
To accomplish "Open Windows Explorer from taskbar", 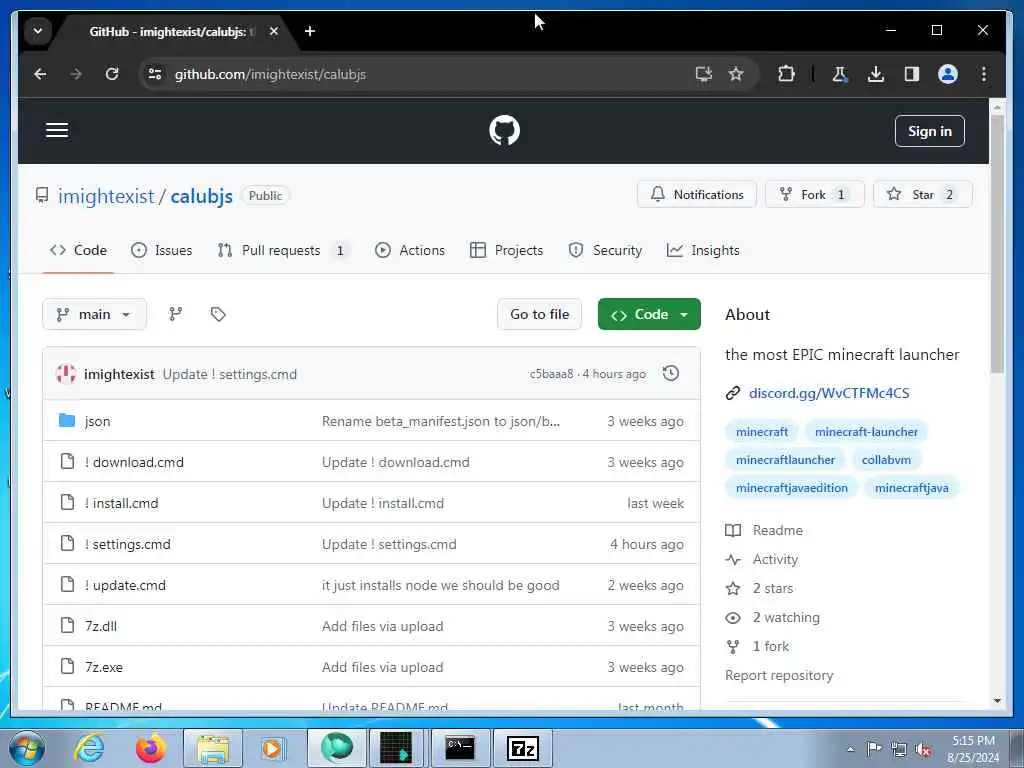I will [213, 748].
